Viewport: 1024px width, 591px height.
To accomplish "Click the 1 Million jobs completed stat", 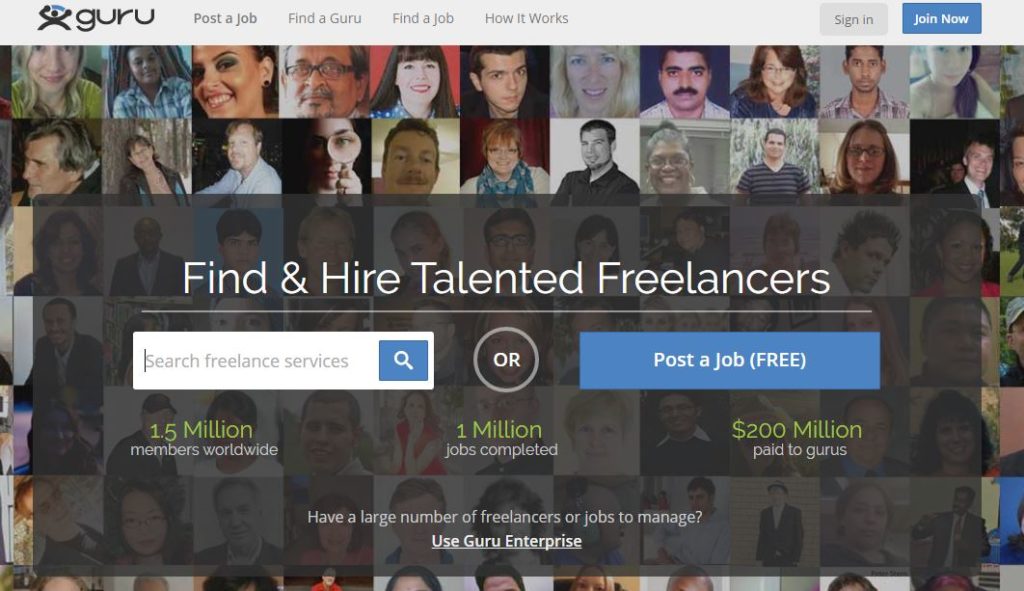I will (x=502, y=438).
